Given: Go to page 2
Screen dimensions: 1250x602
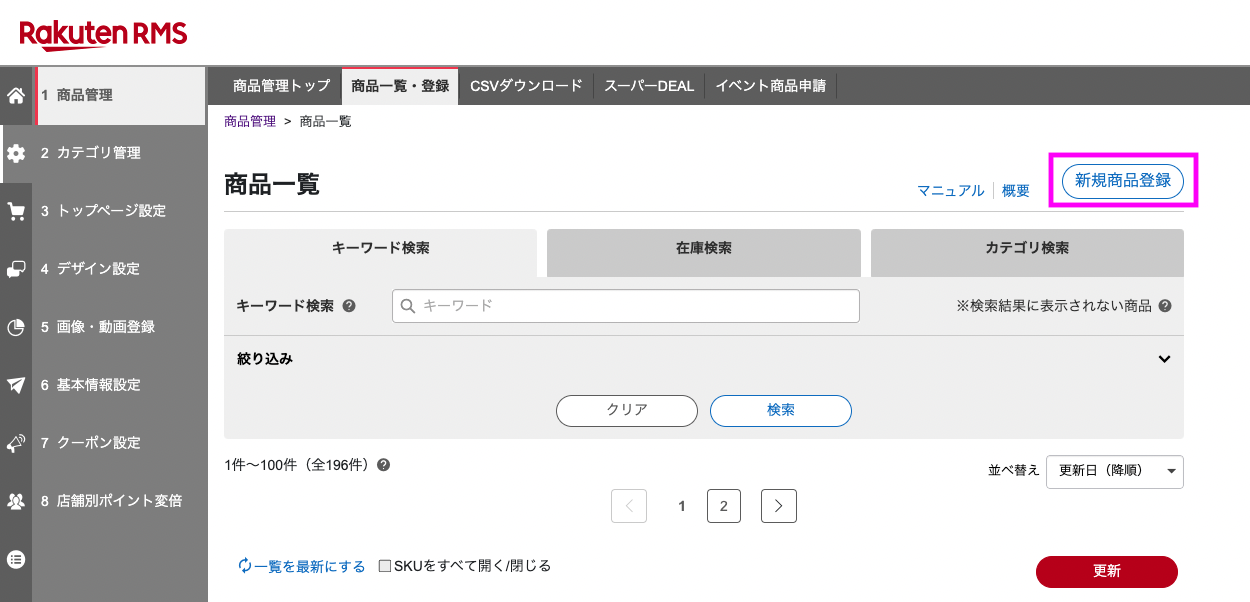Looking at the screenshot, I should tap(724, 506).
